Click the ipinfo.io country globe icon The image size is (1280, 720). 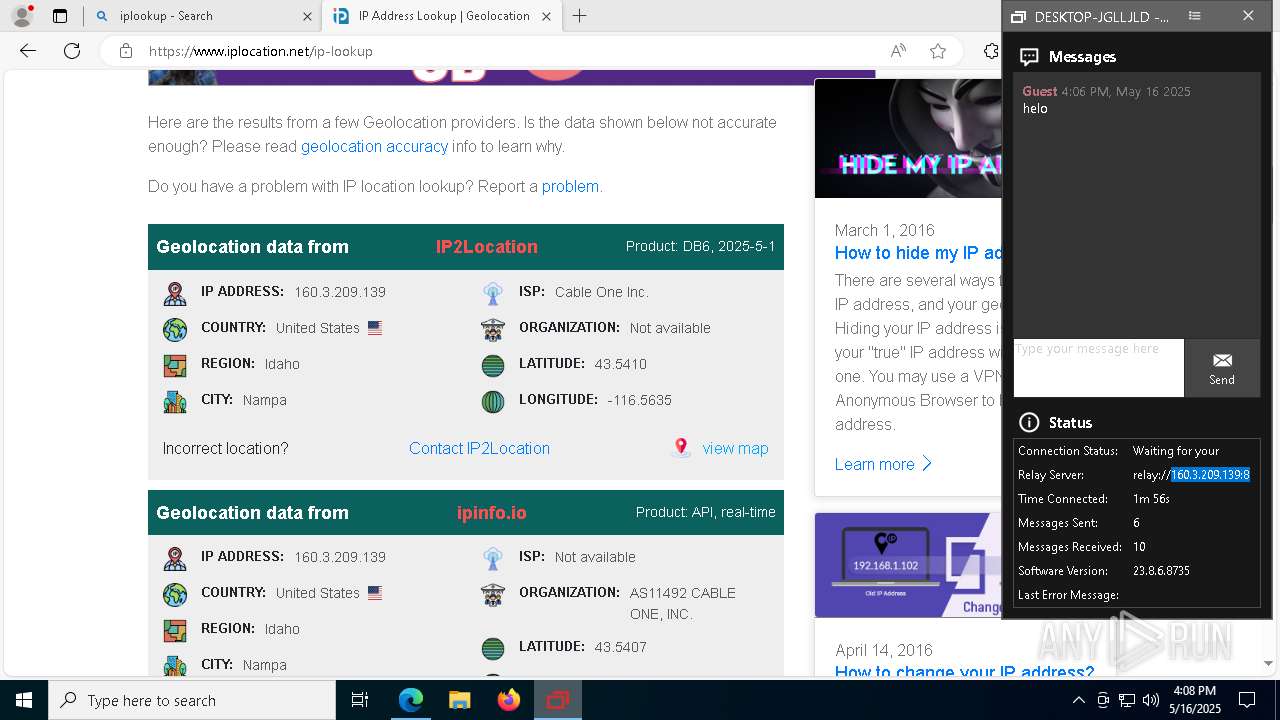175,594
